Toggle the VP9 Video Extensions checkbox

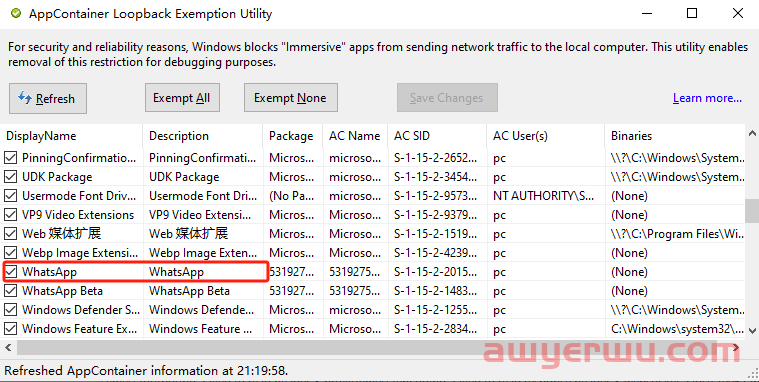tap(10, 214)
